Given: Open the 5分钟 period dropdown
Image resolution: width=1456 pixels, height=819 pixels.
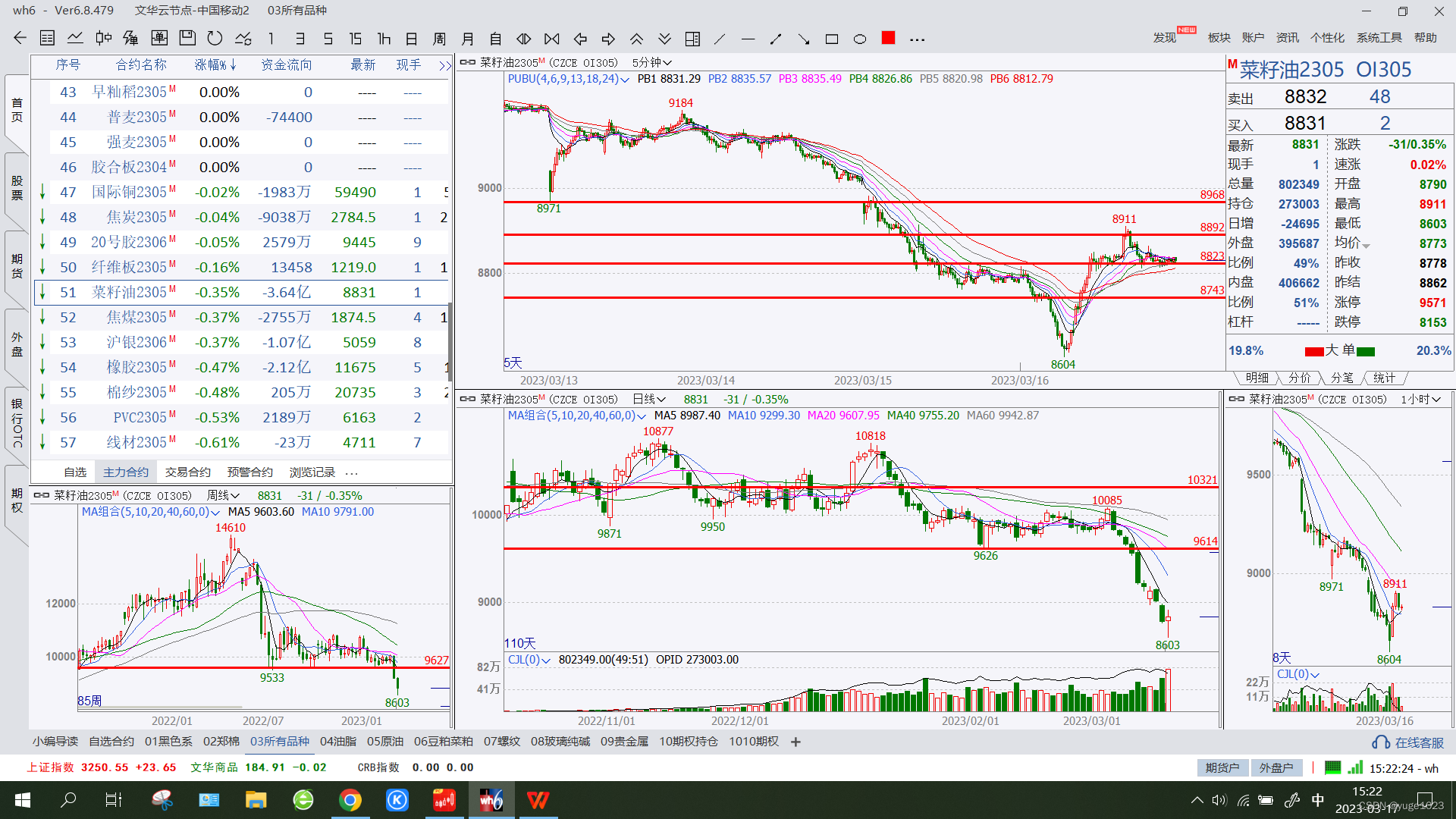Looking at the screenshot, I should [x=651, y=63].
